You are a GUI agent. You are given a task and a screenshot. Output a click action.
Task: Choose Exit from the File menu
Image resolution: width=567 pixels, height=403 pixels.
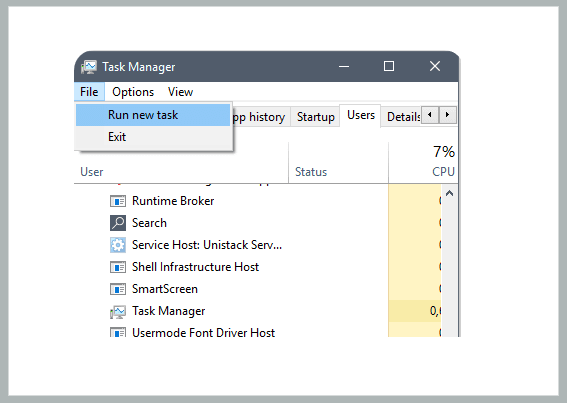pyautogui.click(x=153, y=137)
